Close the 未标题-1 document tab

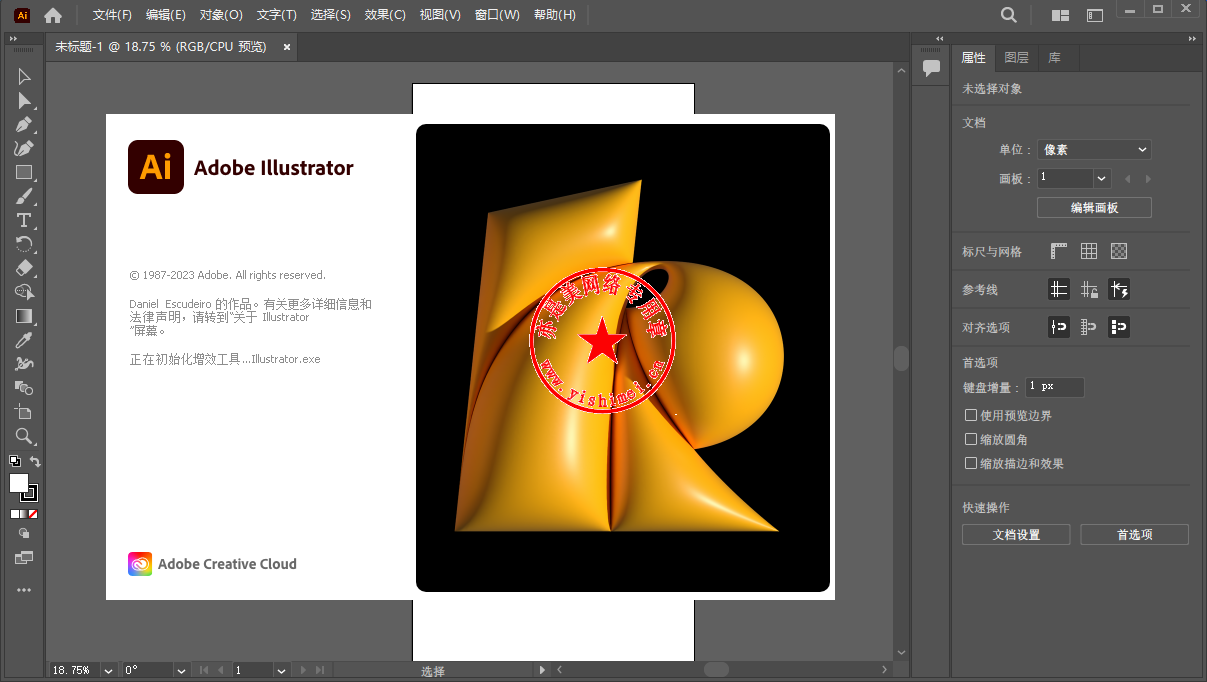click(x=287, y=47)
